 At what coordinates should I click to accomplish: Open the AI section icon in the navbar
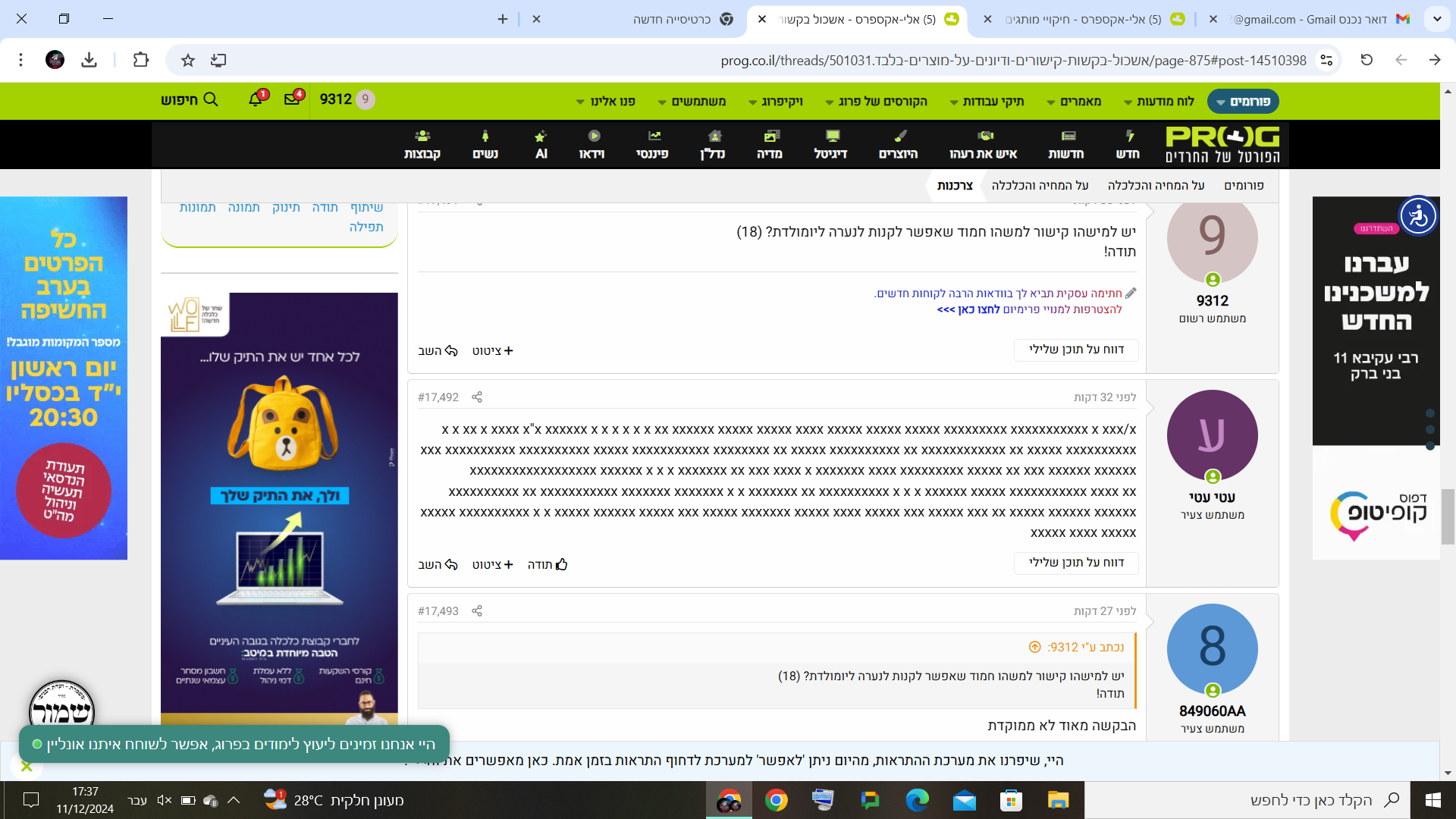point(541,144)
